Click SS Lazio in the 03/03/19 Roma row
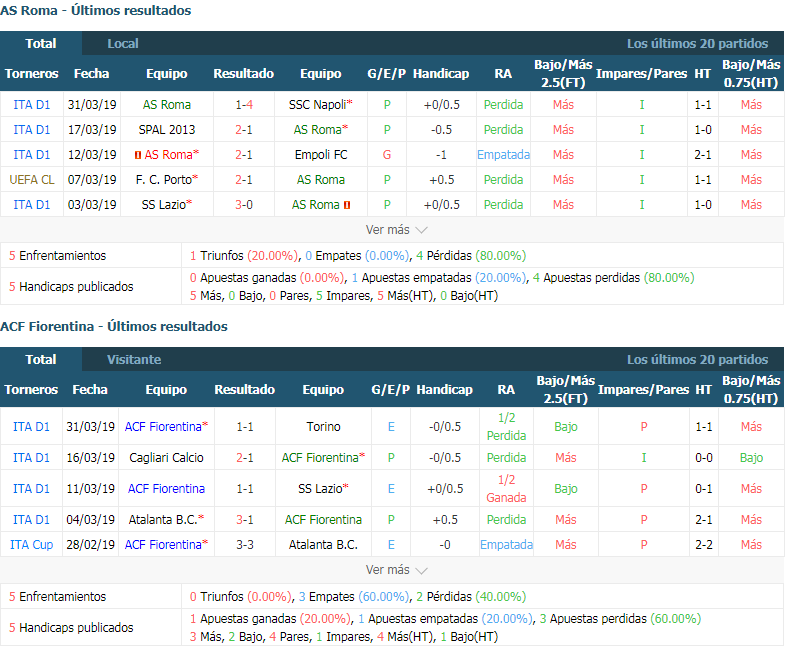The width and height of the screenshot is (786, 649). pos(163,204)
